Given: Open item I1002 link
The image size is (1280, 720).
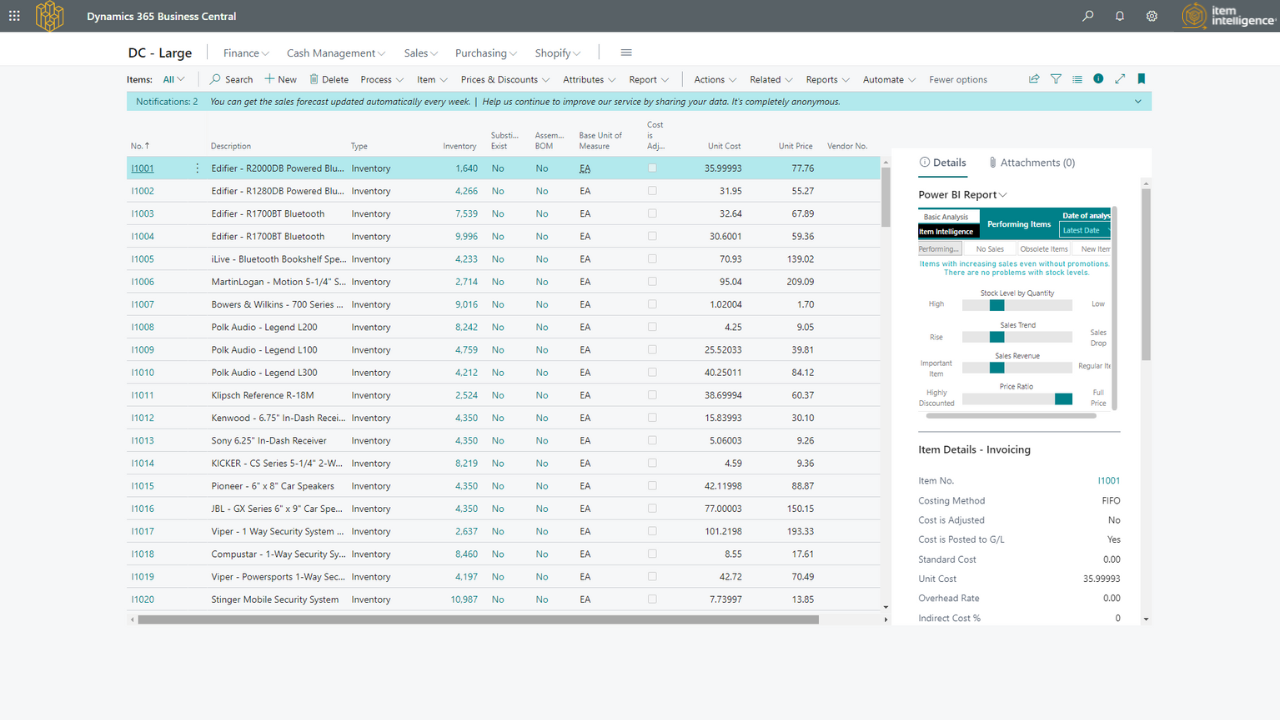Looking at the screenshot, I should (142, 191).
